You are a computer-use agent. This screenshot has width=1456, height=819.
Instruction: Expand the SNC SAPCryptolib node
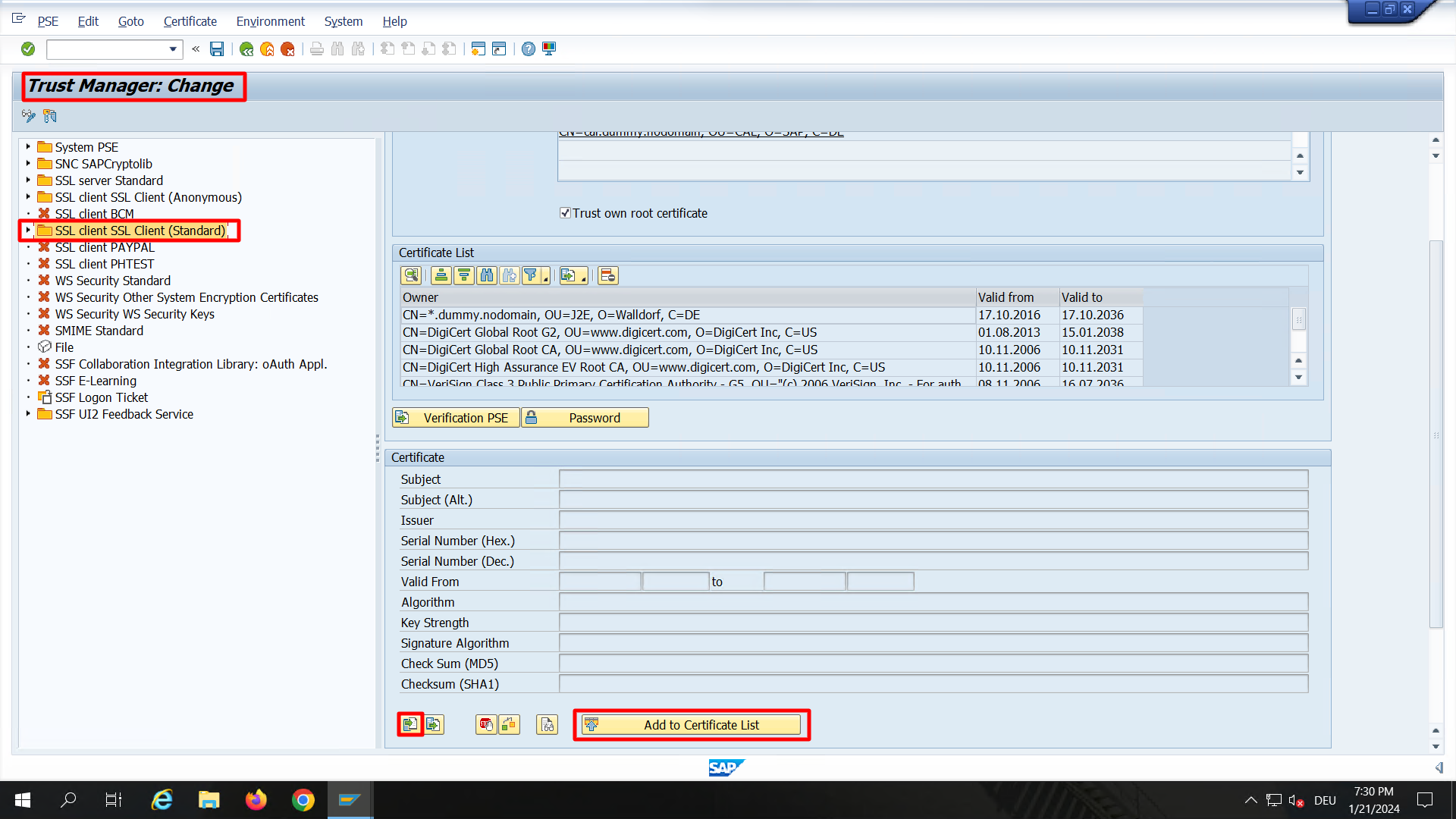[x=28, y=163]
